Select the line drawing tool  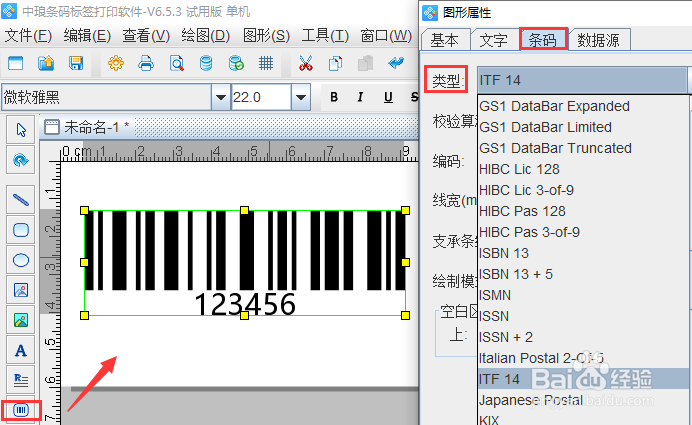21,199
